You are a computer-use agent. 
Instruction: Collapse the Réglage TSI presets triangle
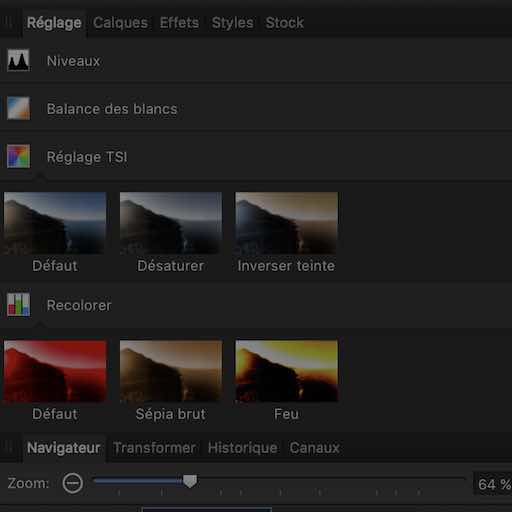click(x=40, y=176)
